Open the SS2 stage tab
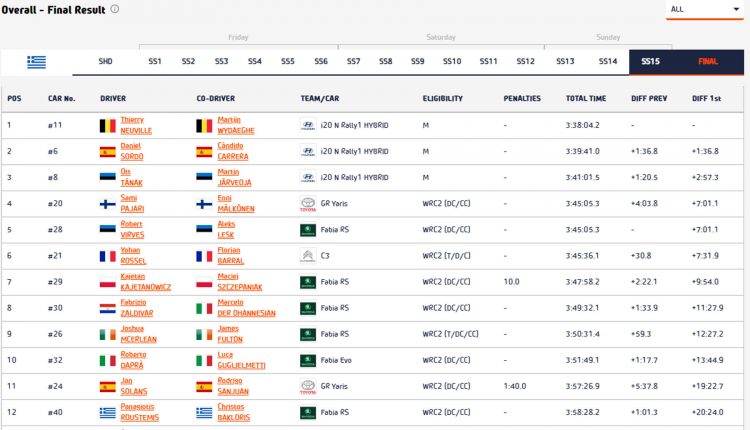 [x=188, y=61]
